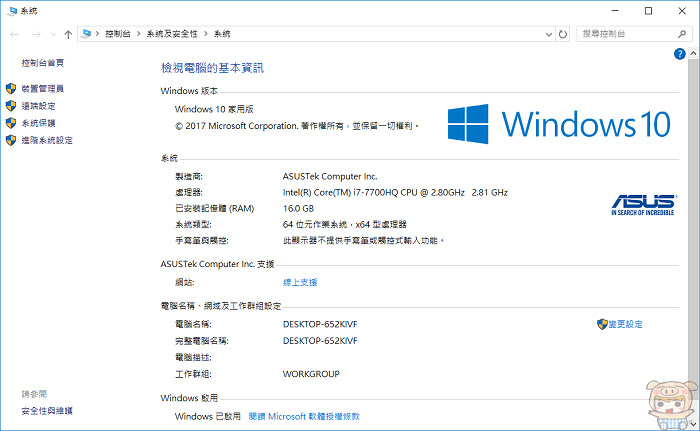Expand chevron between 控制台 and 系統及安全性
Screen dimensions: 700x431
coord(138,34)
